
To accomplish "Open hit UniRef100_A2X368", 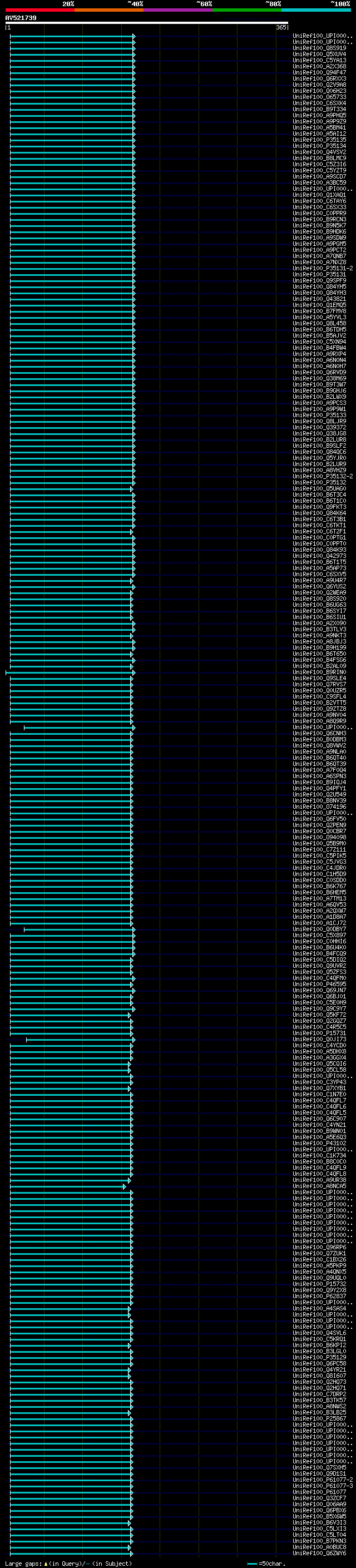I will (319, 66).
